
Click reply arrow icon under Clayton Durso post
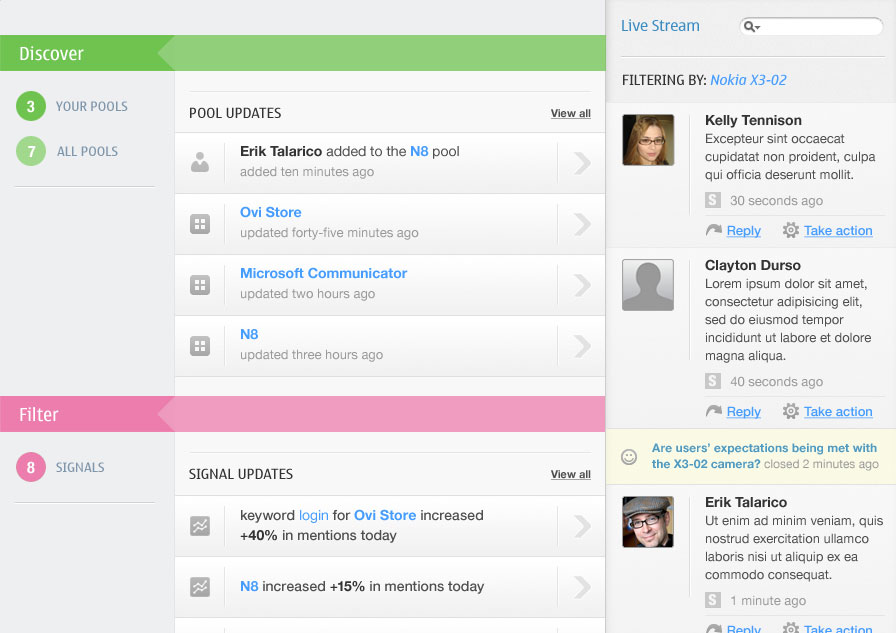(714, 411)
